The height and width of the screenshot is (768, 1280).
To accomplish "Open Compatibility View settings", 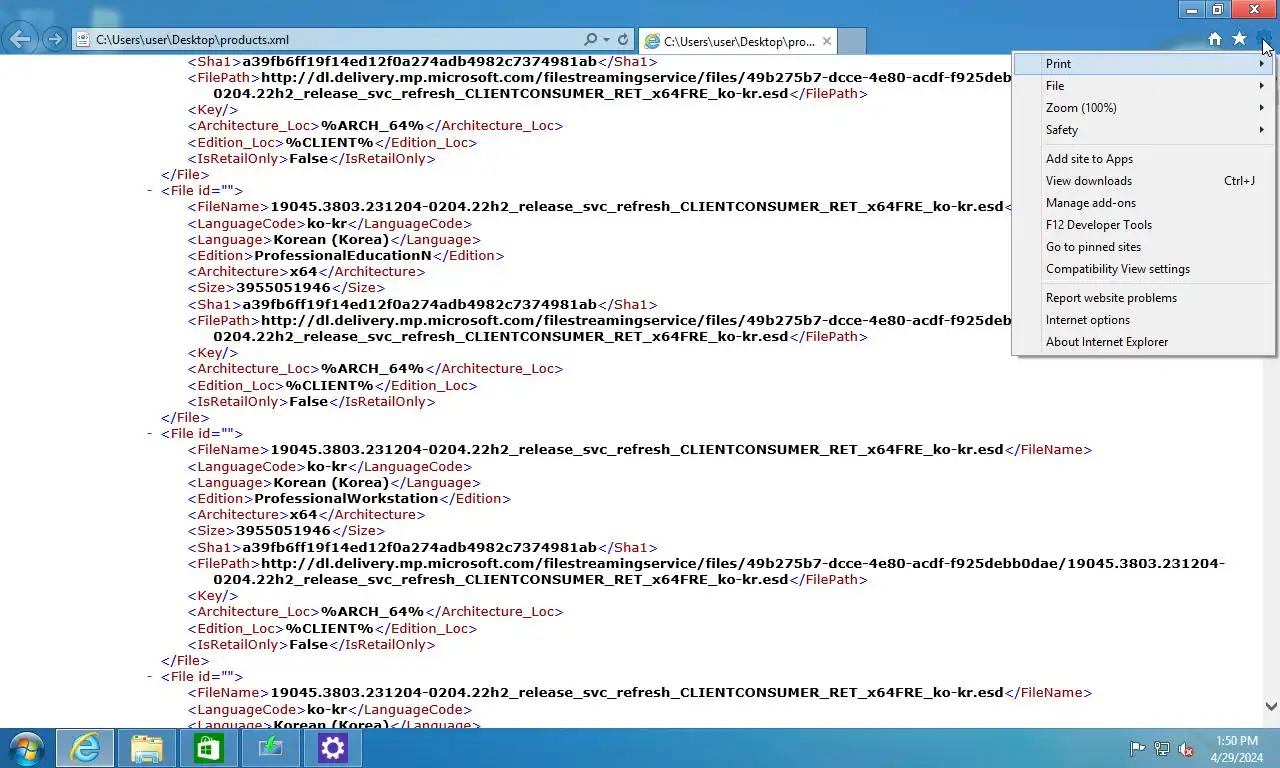I will coord(1143,268).
